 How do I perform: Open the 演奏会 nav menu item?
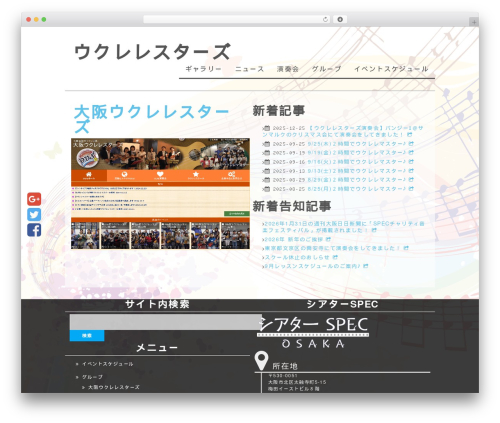coord(288,69)
